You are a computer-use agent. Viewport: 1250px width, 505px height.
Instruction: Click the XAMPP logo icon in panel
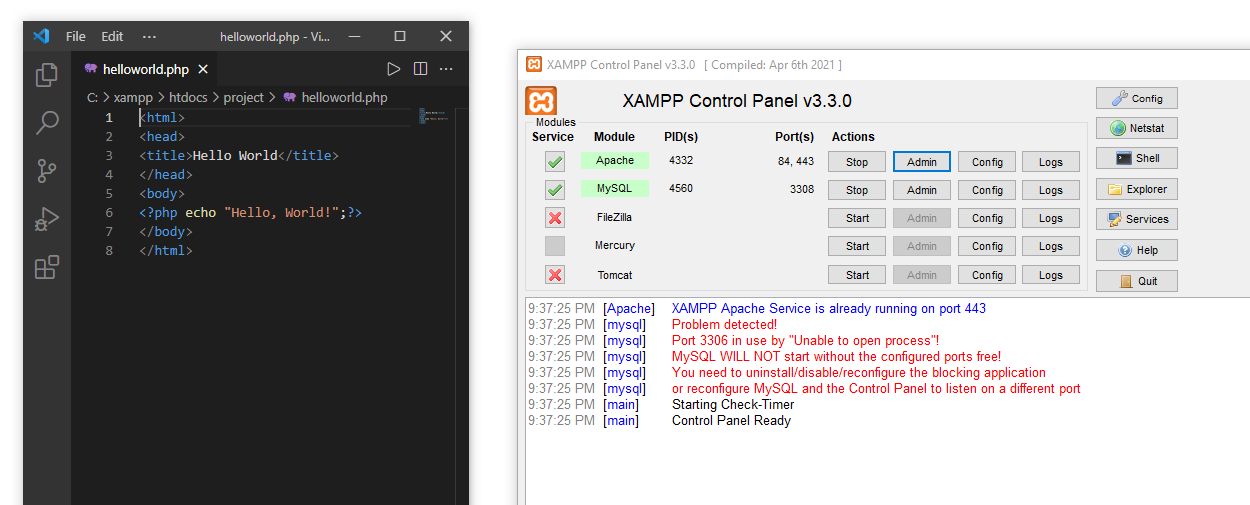click(x=541, y=101)
